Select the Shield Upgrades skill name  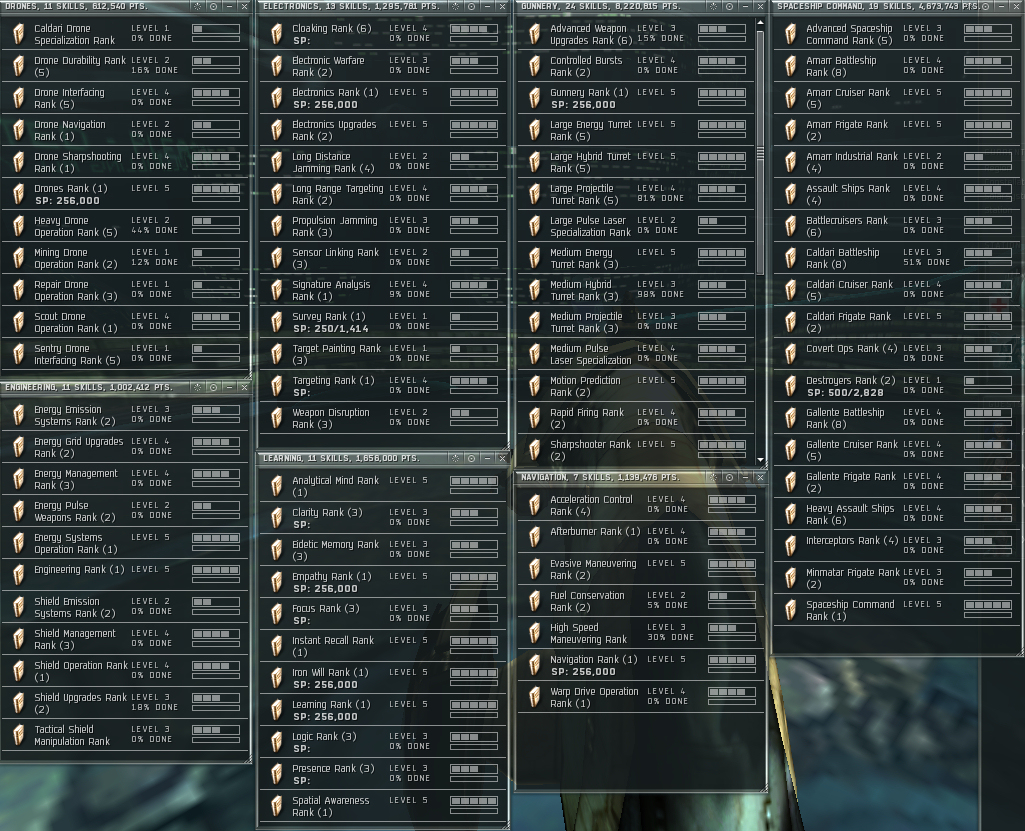pos(80,703)
